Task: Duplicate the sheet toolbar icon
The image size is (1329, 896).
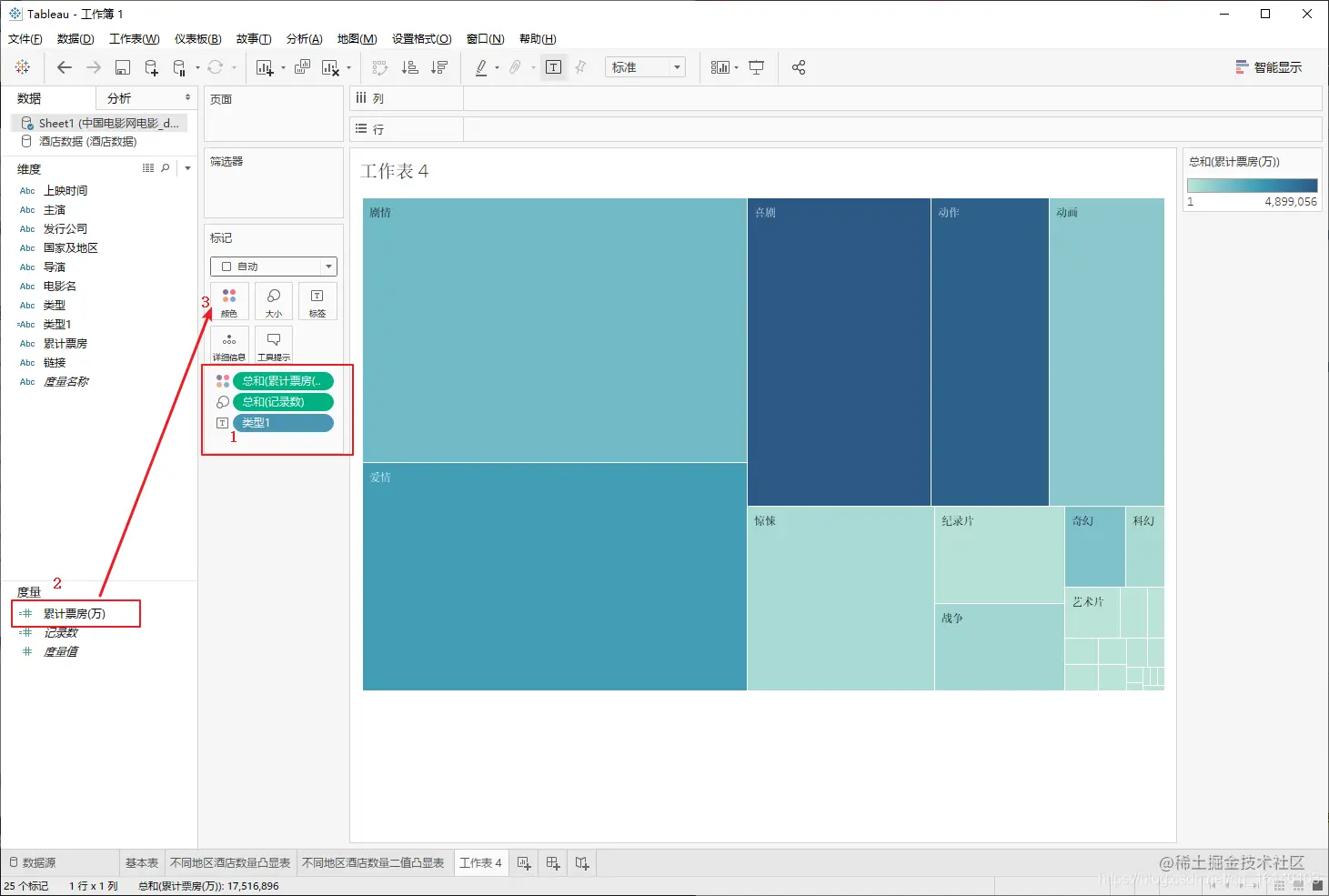Action: 302,67
